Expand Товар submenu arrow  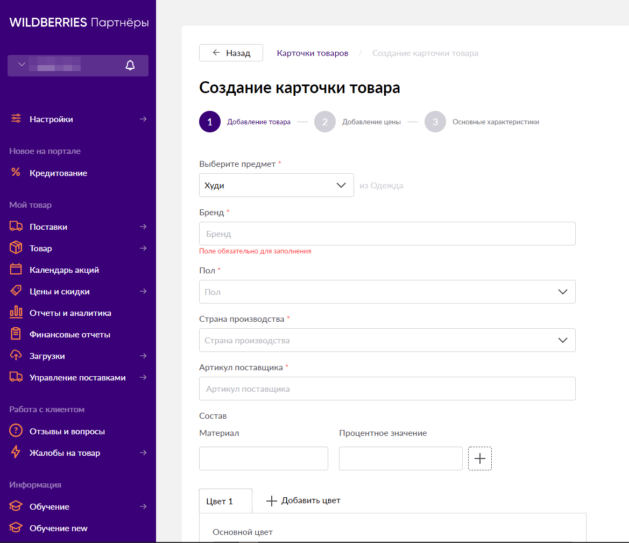click(x=143, y=248)
